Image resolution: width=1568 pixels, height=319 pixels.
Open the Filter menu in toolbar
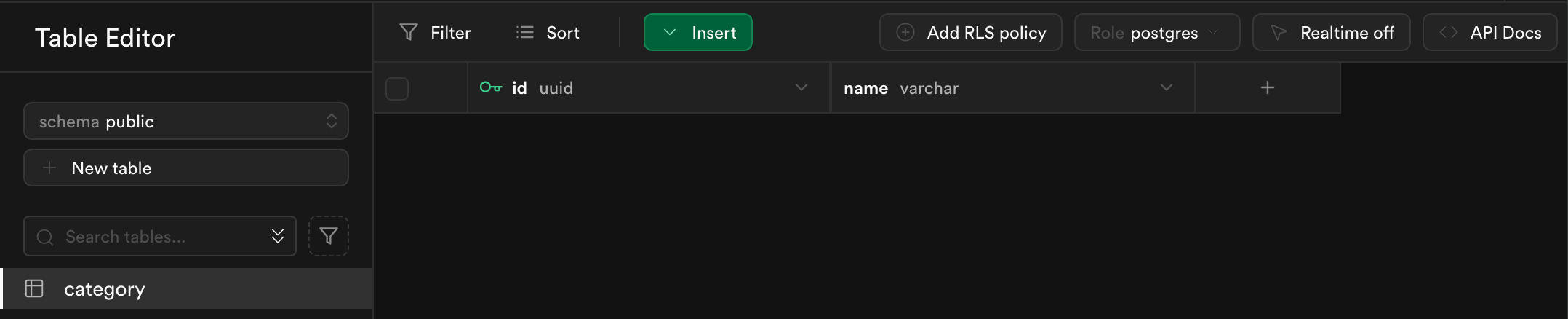point(435,32)
